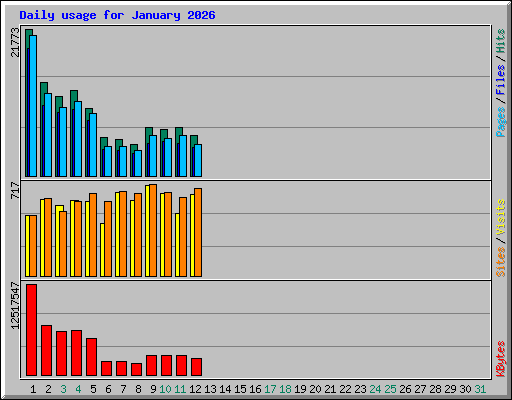
Task: Click the red KBytes bar for day 8
Action: click(136, 369)
